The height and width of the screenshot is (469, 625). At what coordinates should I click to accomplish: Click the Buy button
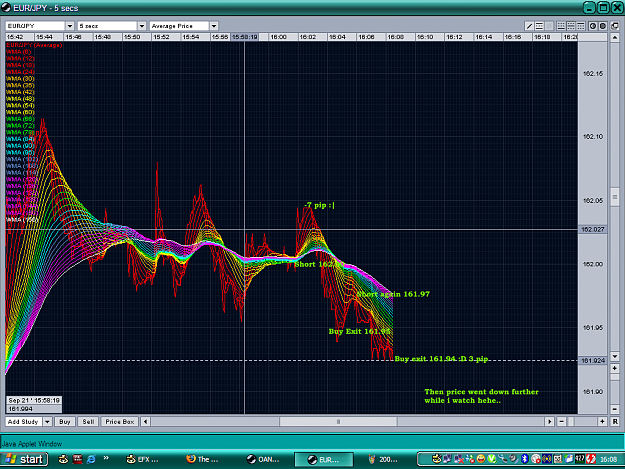click(x=65, y=422)
